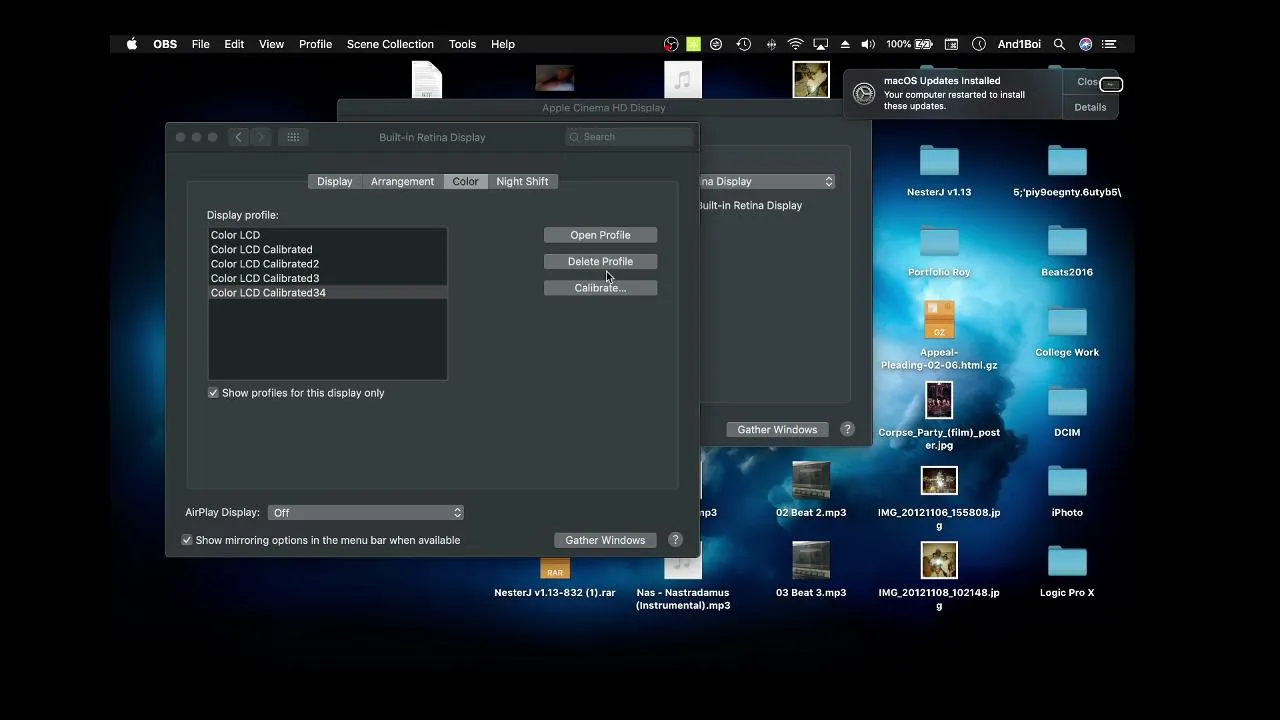The width and height of the screenshot is (1280, 720).
Task: Open the File menu
Action: 200,44
